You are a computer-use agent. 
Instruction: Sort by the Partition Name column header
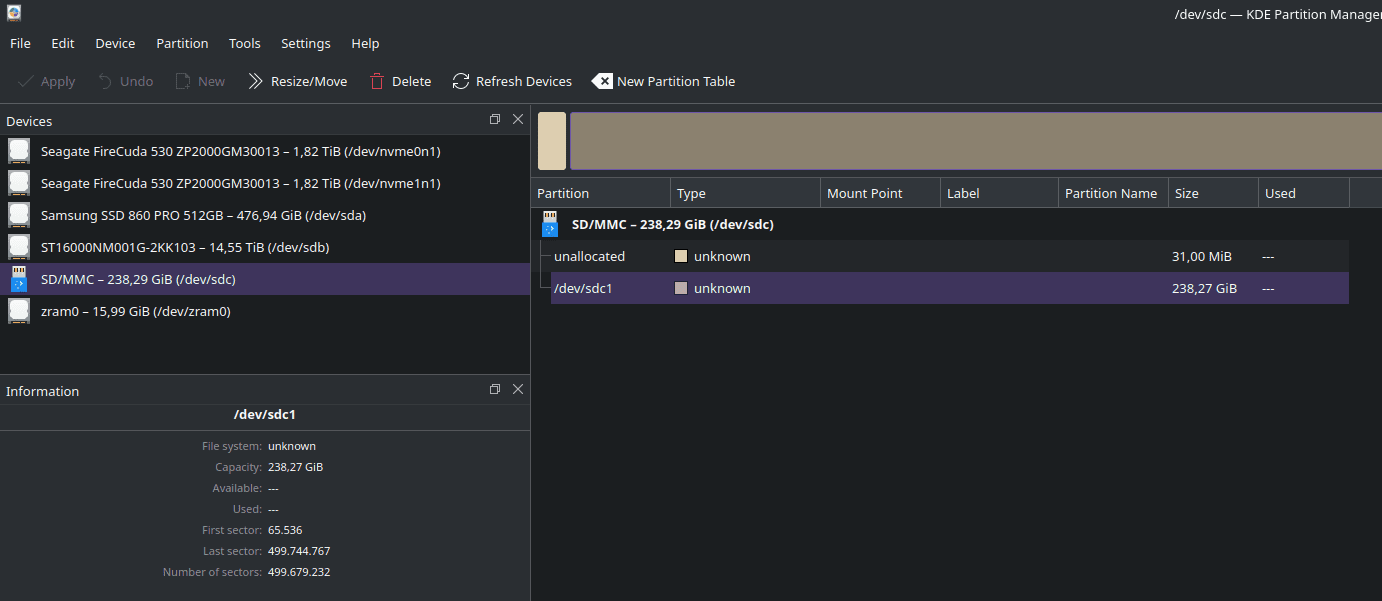(1114, 193)
